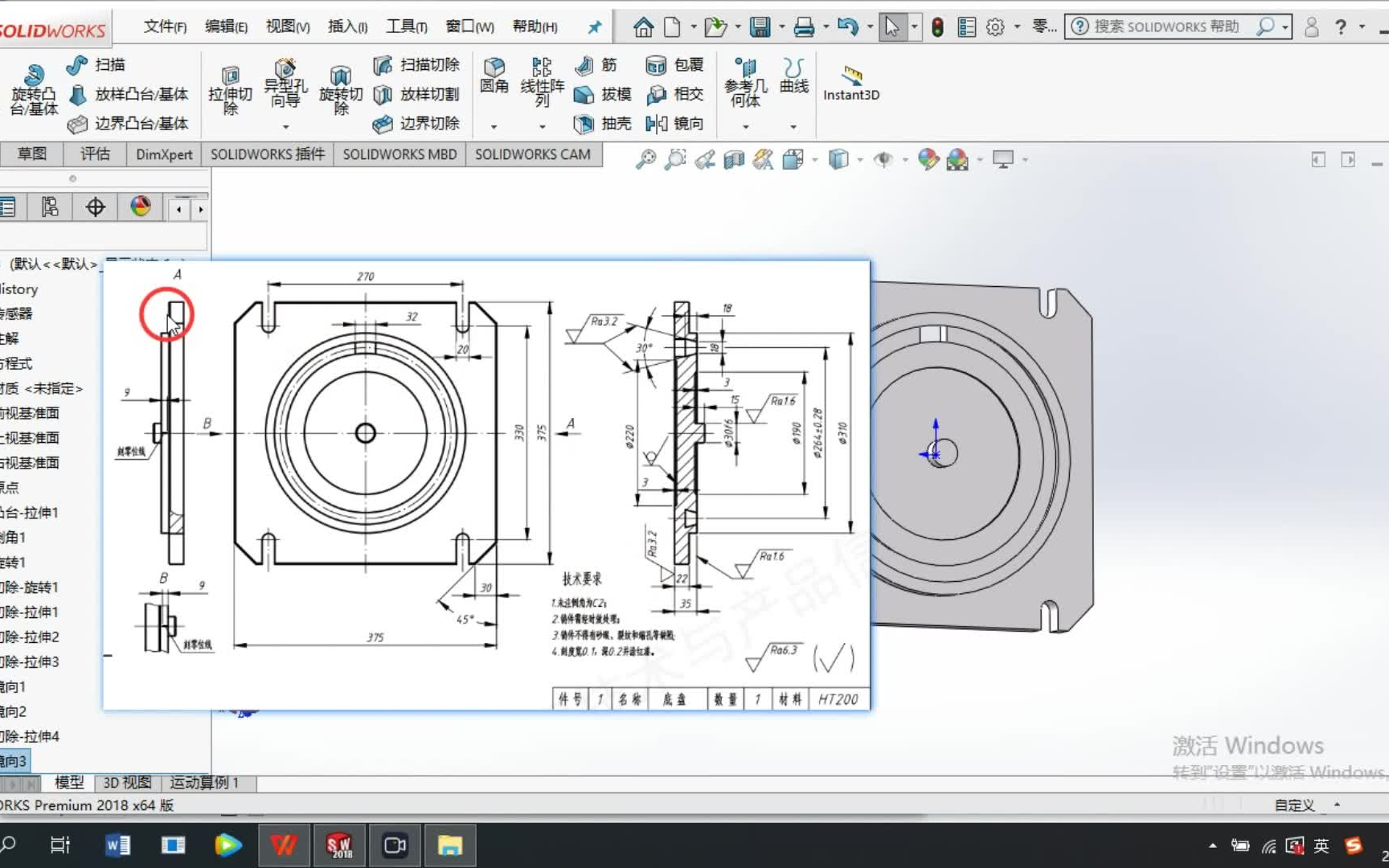This screenshot has width=1389, height=868.
Task: Expand Reference Geometry dropdown arrow
Action: coord(745,127)
